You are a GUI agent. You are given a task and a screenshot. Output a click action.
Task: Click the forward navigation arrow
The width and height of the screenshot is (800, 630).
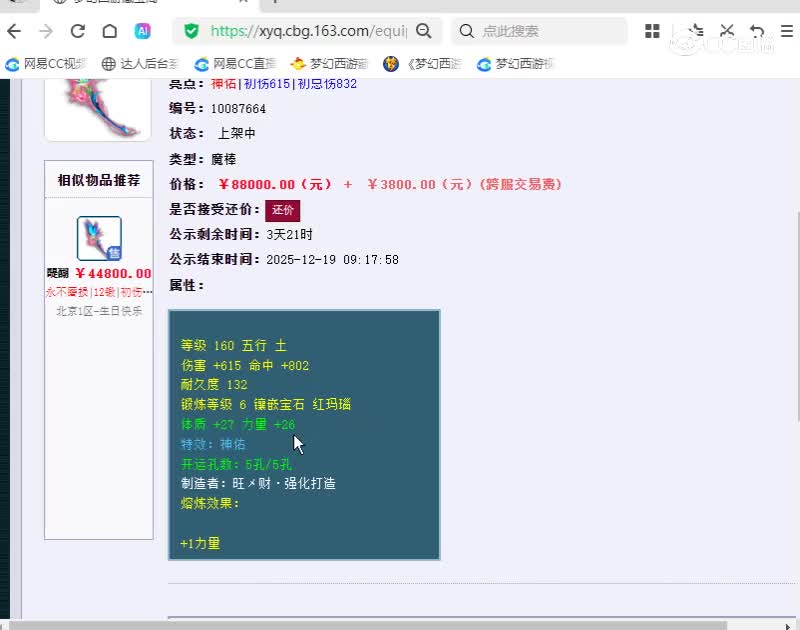click(45, 31)
